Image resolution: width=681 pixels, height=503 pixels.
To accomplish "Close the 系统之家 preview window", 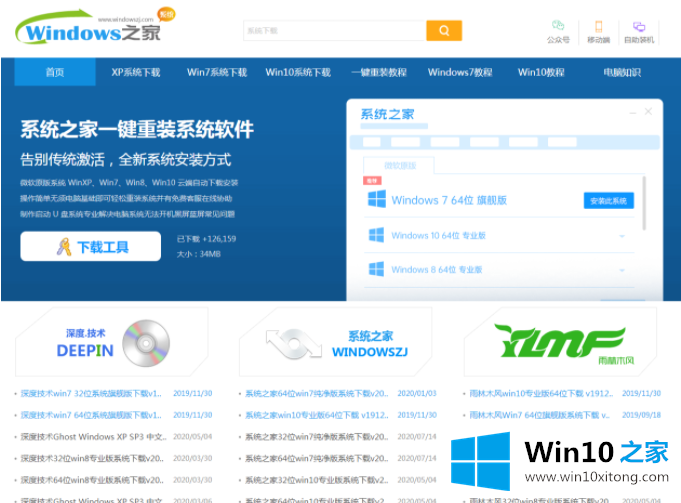I will (x=648, y=112).
